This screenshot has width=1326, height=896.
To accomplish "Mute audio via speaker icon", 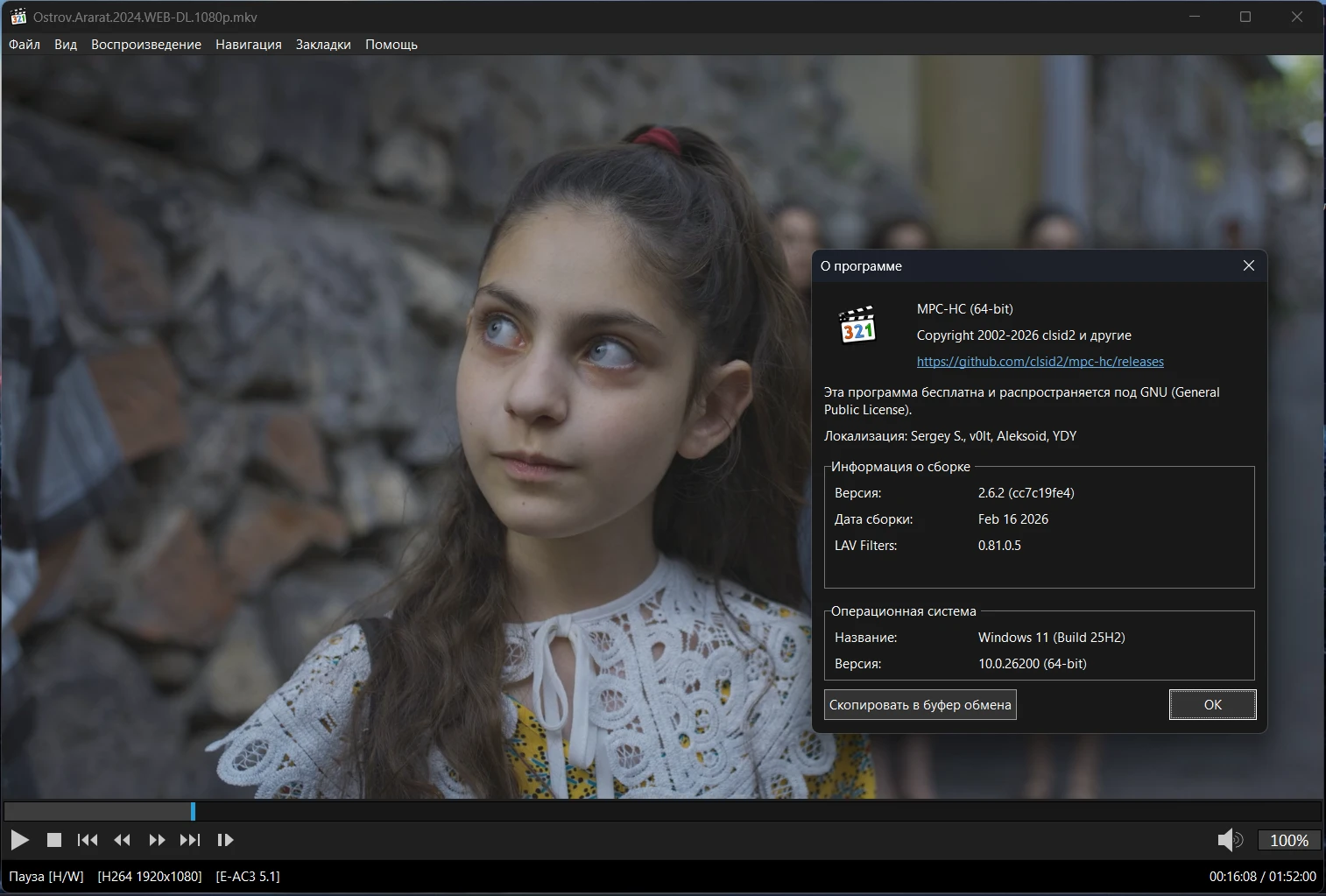I will point(1229,840).
